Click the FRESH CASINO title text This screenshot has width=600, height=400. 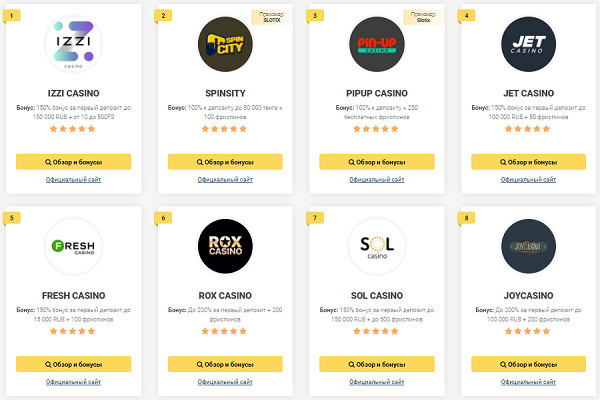click(x=74, y=296)
